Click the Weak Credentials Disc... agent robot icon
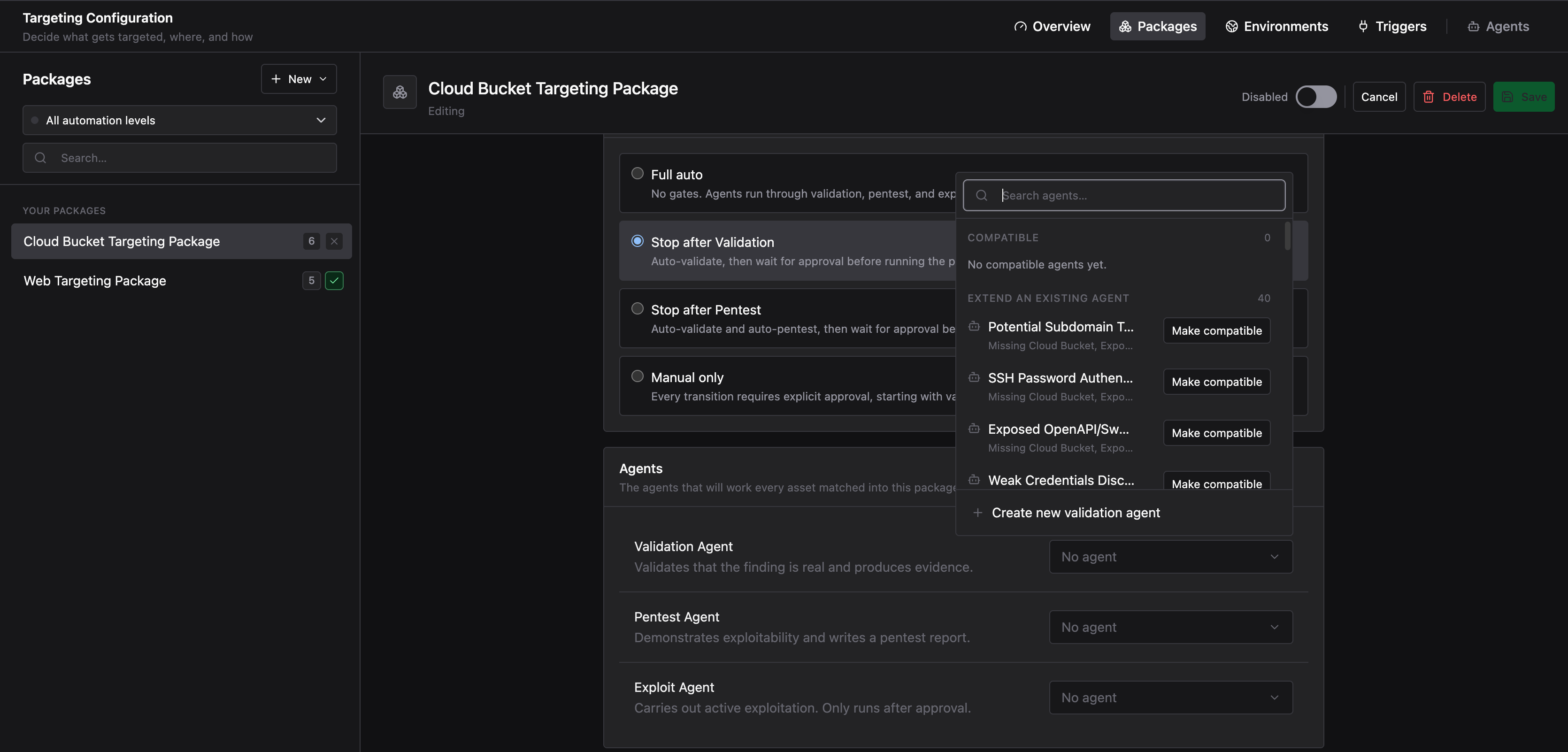The height and width of the screenshot is (752, 1568). [x=974, y=479]
